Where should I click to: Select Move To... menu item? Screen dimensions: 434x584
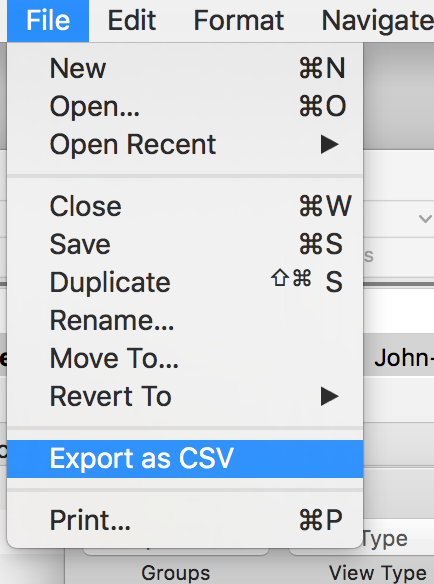tap(185, 358)
